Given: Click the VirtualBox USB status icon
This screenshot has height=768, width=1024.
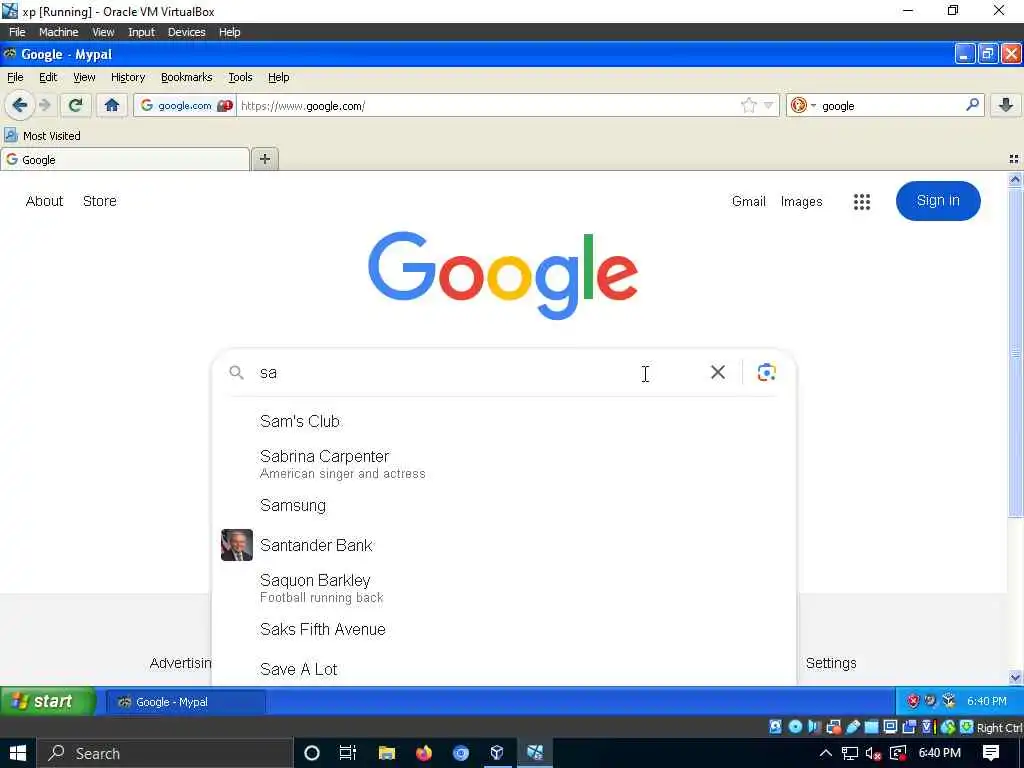Looking at the screenshot, I should pos(852,727).
